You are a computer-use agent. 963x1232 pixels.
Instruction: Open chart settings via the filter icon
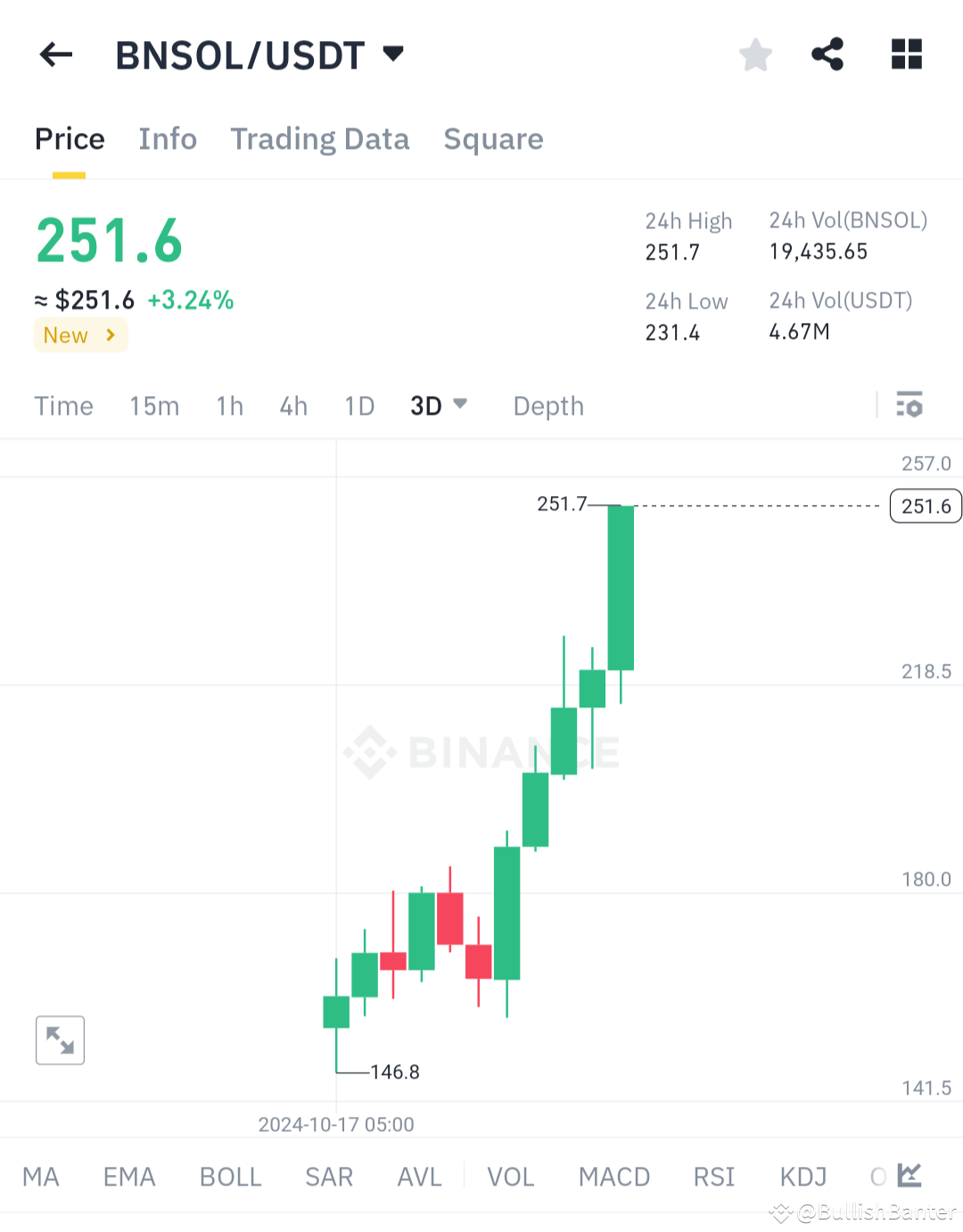click(x=909, y=405)
